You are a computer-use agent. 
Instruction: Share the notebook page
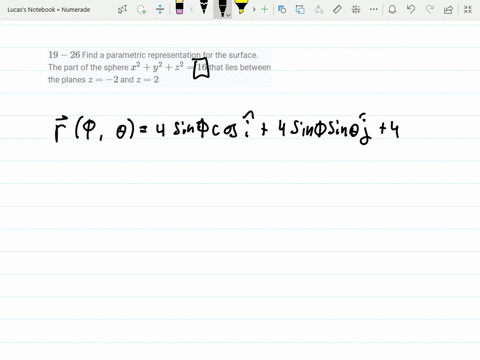(448, 9)
